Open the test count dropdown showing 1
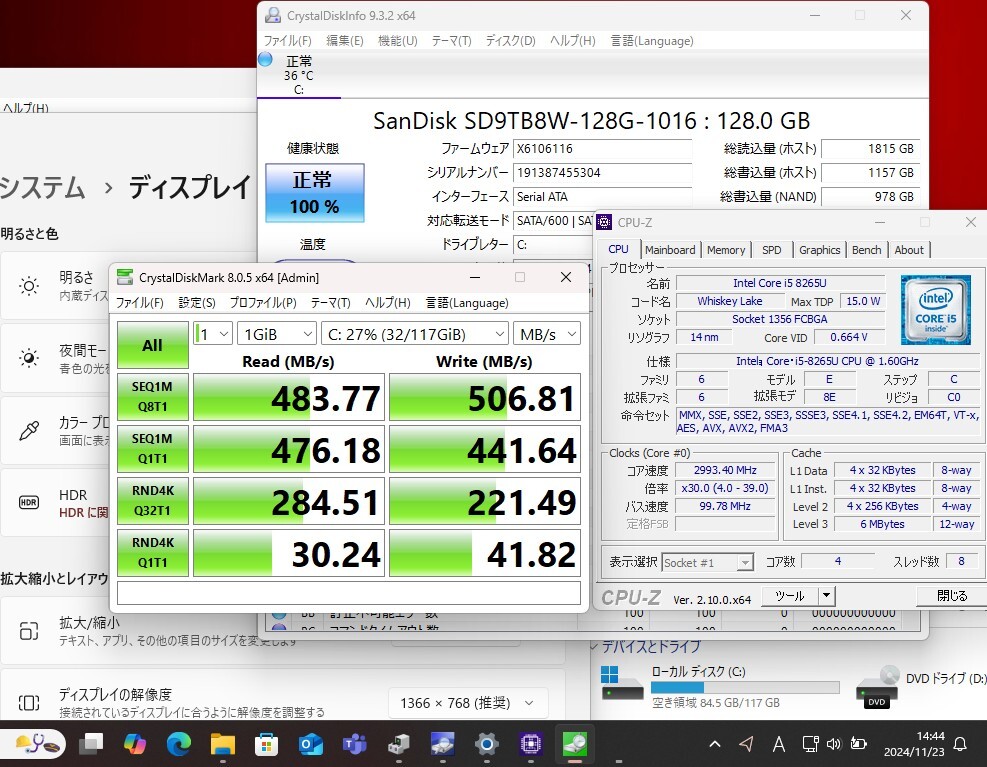The image size is (987, 767). click(x=213, y=334)
